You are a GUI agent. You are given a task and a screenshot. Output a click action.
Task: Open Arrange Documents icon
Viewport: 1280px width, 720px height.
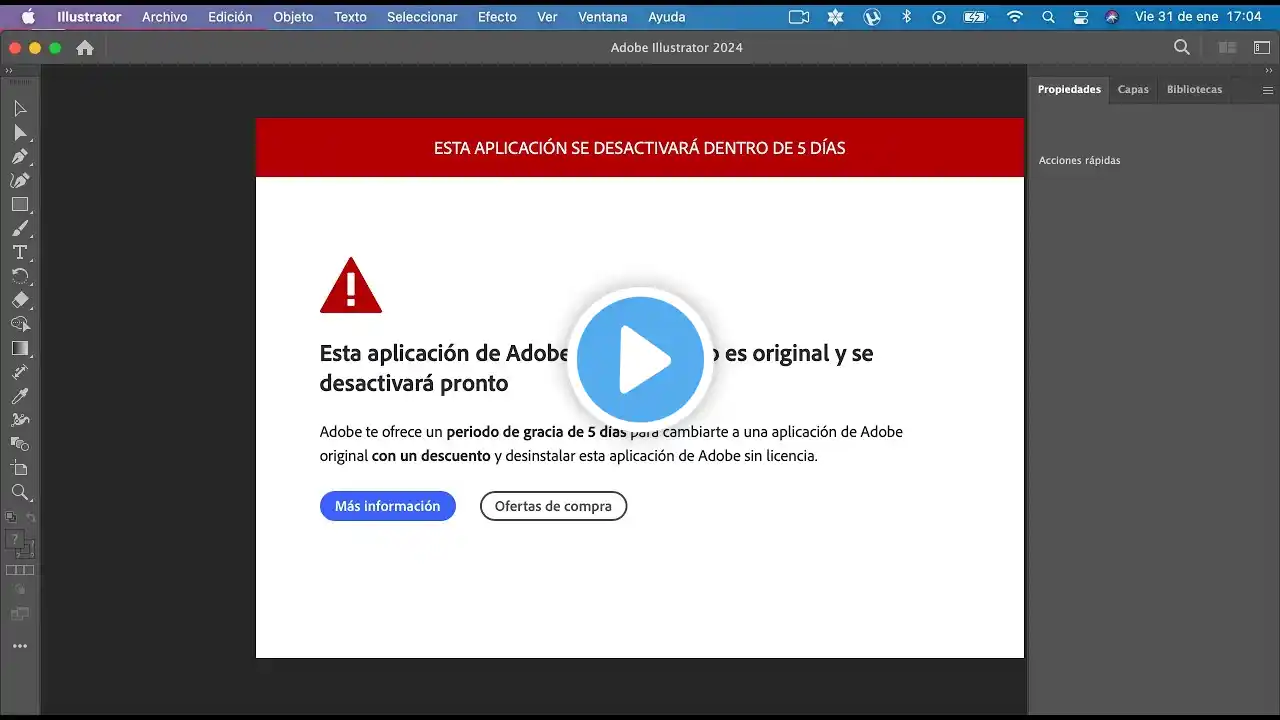pos(1227,47)
